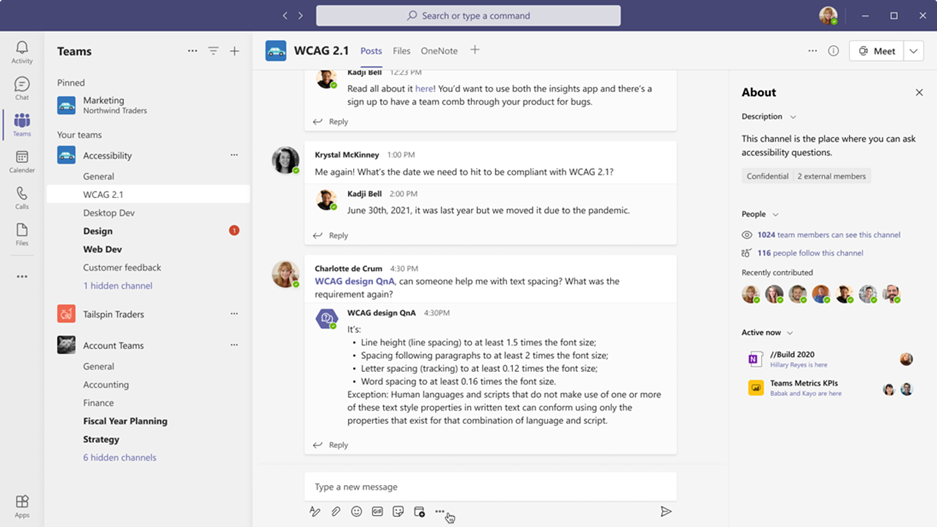Join or create a team plus icon
The height and width of the screenshot is (527, 937).
point(234,51)
